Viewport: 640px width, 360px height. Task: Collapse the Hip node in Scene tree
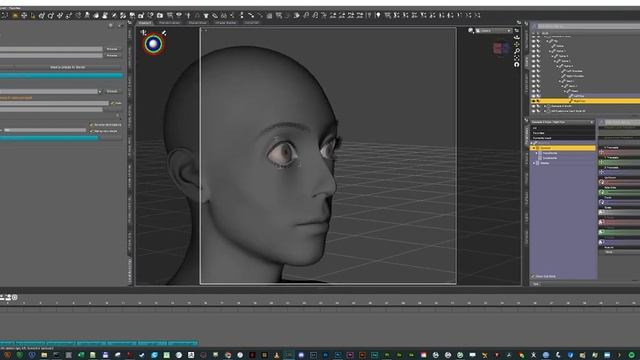coord(548,41)
